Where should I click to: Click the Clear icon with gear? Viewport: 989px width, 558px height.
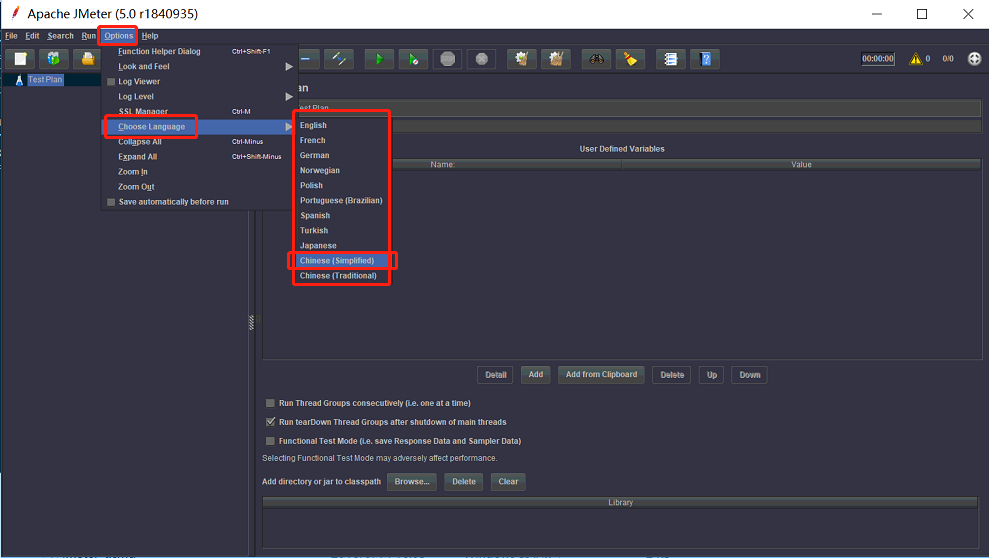(522, 59)
